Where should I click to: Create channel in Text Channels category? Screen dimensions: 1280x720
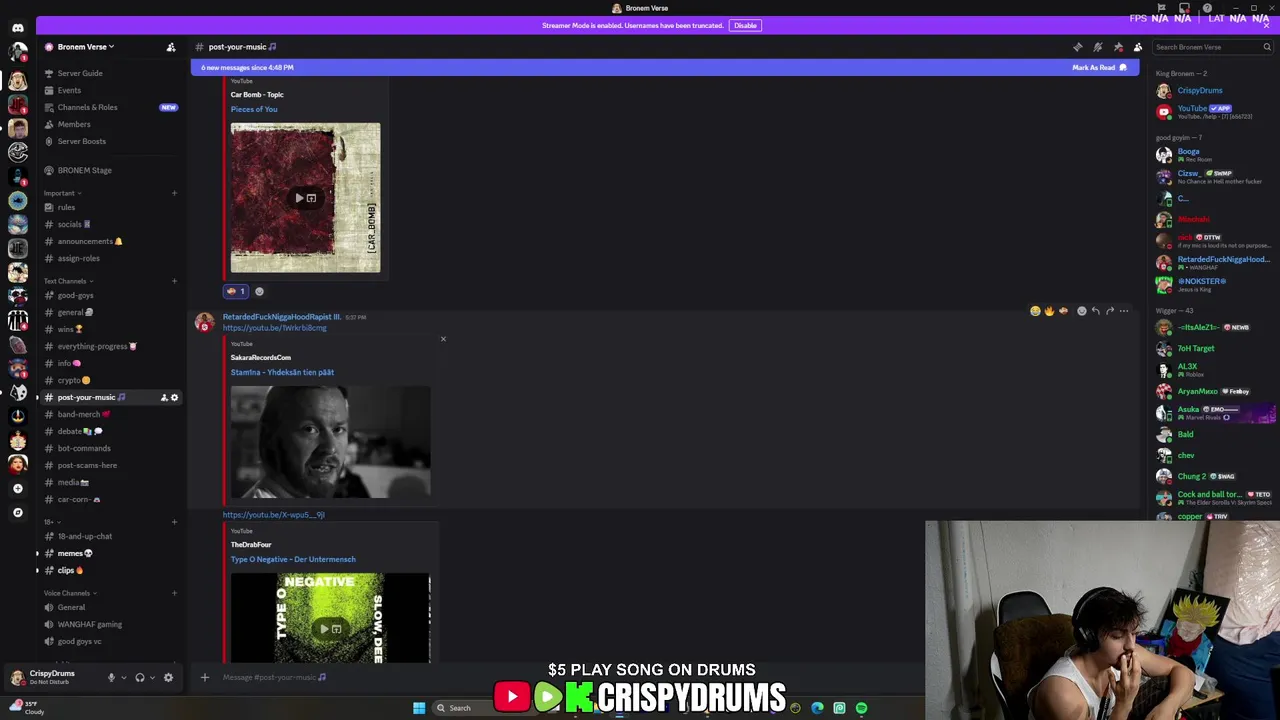(174, 281)
